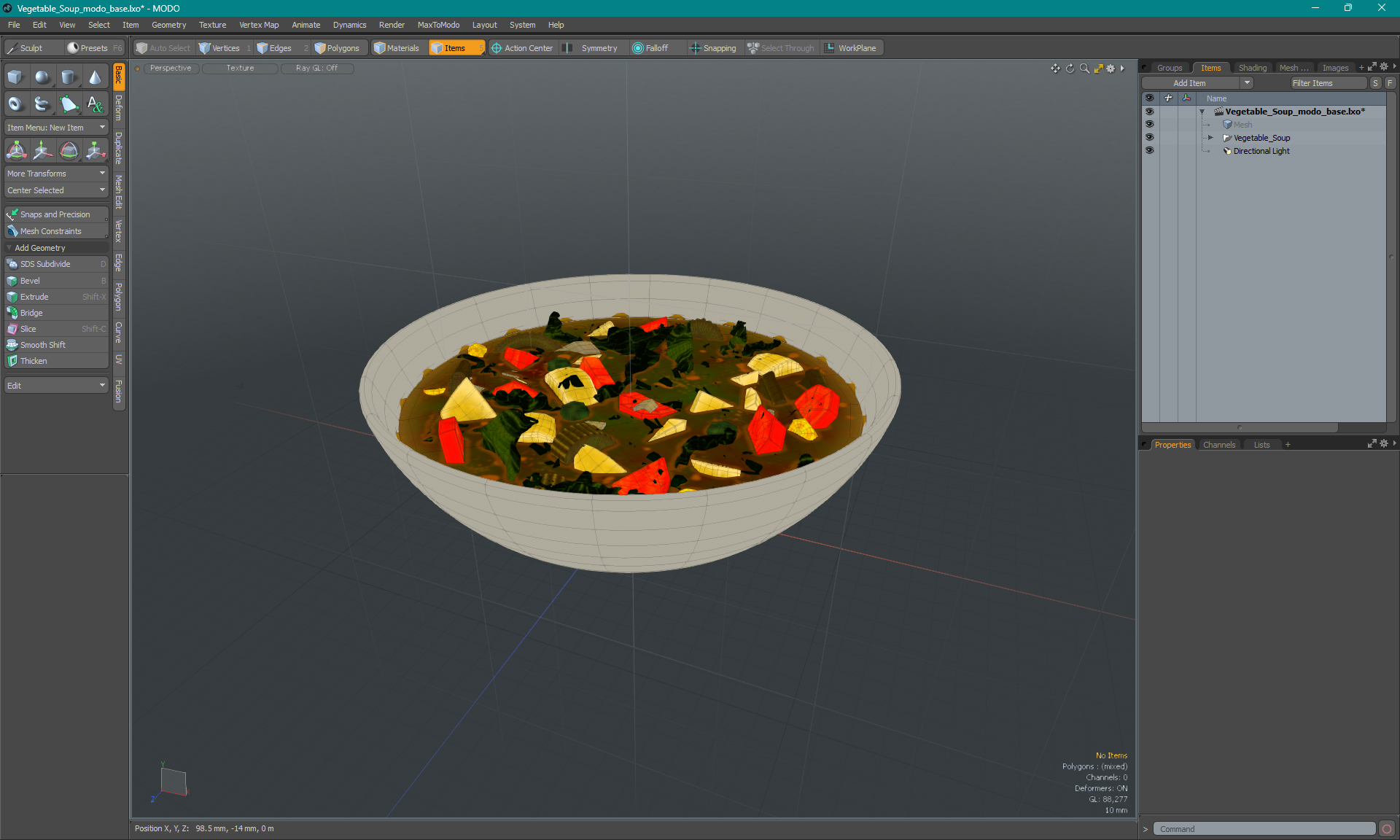Activate the Scale tool icon

click(x=95, y=151)
